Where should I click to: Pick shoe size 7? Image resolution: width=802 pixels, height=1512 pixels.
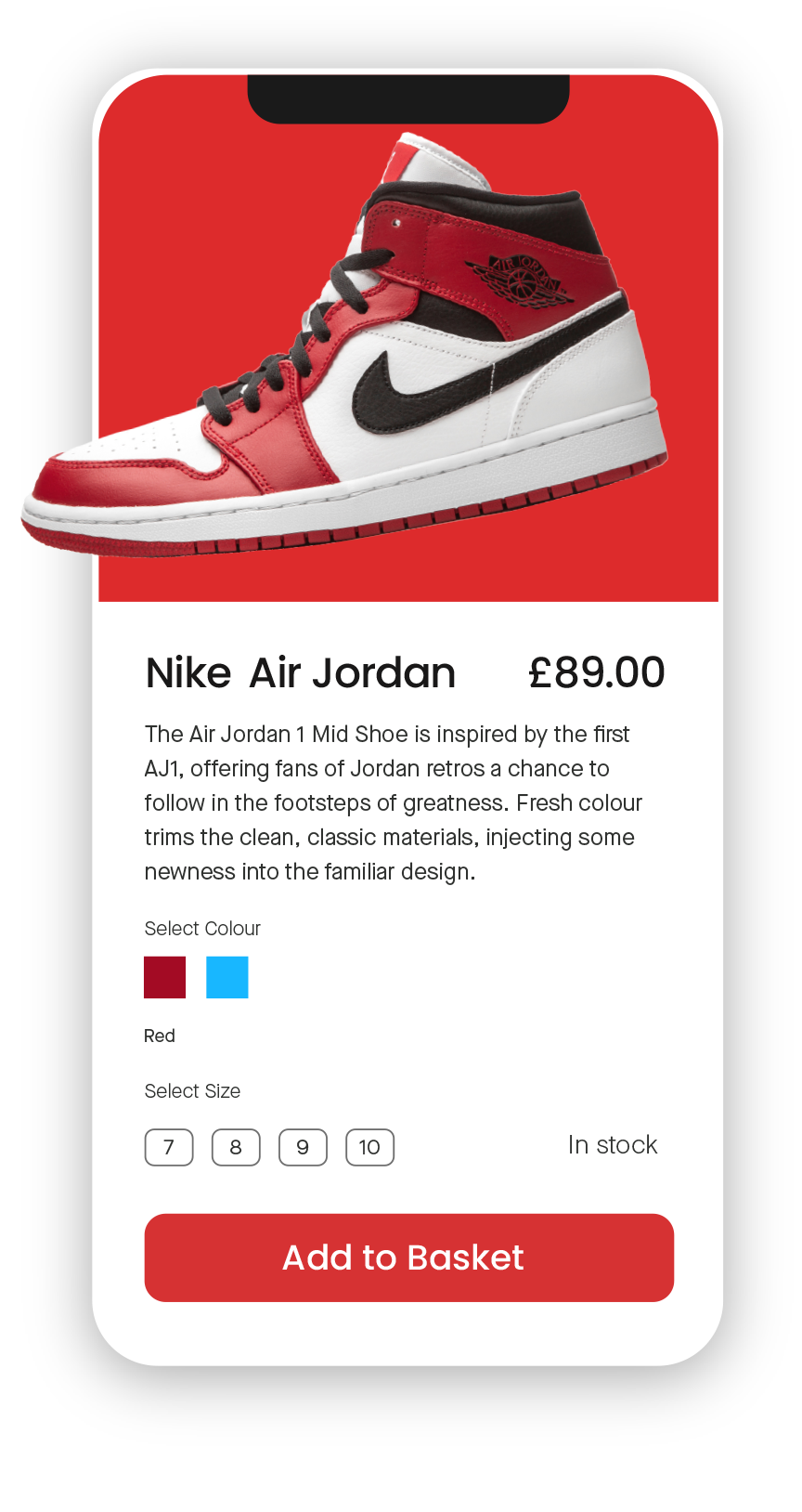click(x=169, y=1147)
